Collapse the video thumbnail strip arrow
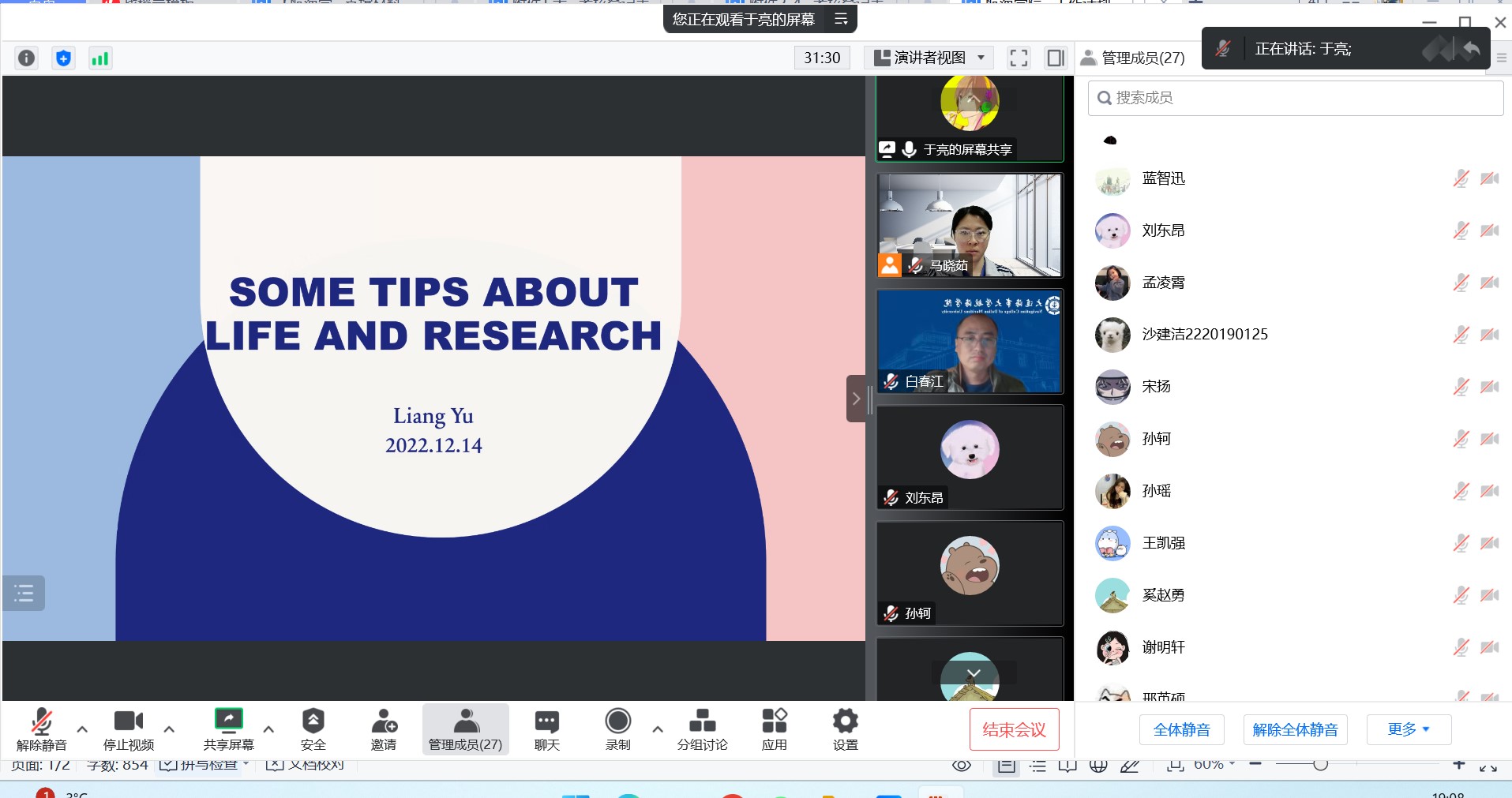 pos(856,399)
